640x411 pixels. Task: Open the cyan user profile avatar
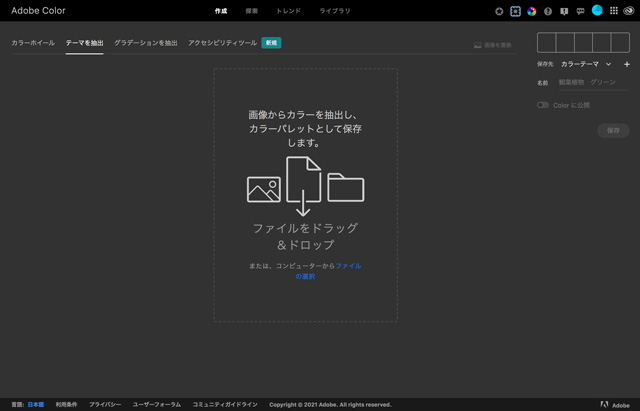597,10
